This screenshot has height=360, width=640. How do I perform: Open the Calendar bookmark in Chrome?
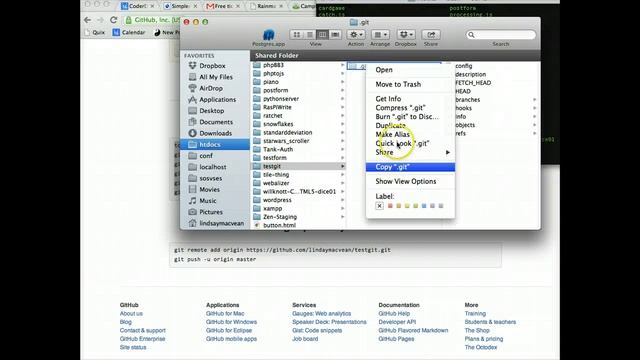point(129,32)
